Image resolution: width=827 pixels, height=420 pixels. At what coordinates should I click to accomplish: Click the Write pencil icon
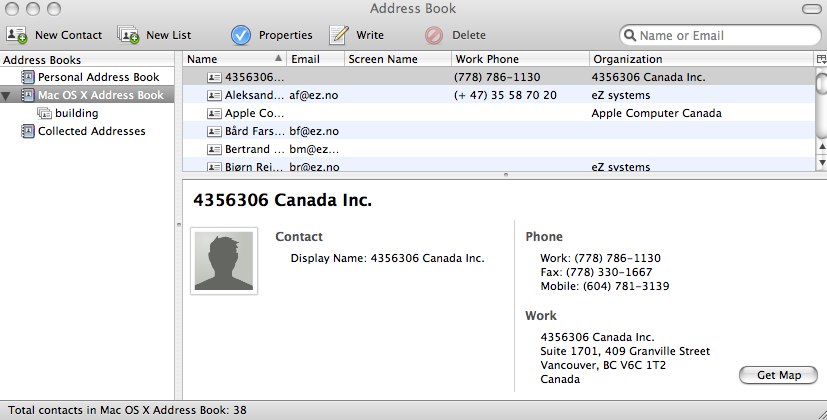339,35
